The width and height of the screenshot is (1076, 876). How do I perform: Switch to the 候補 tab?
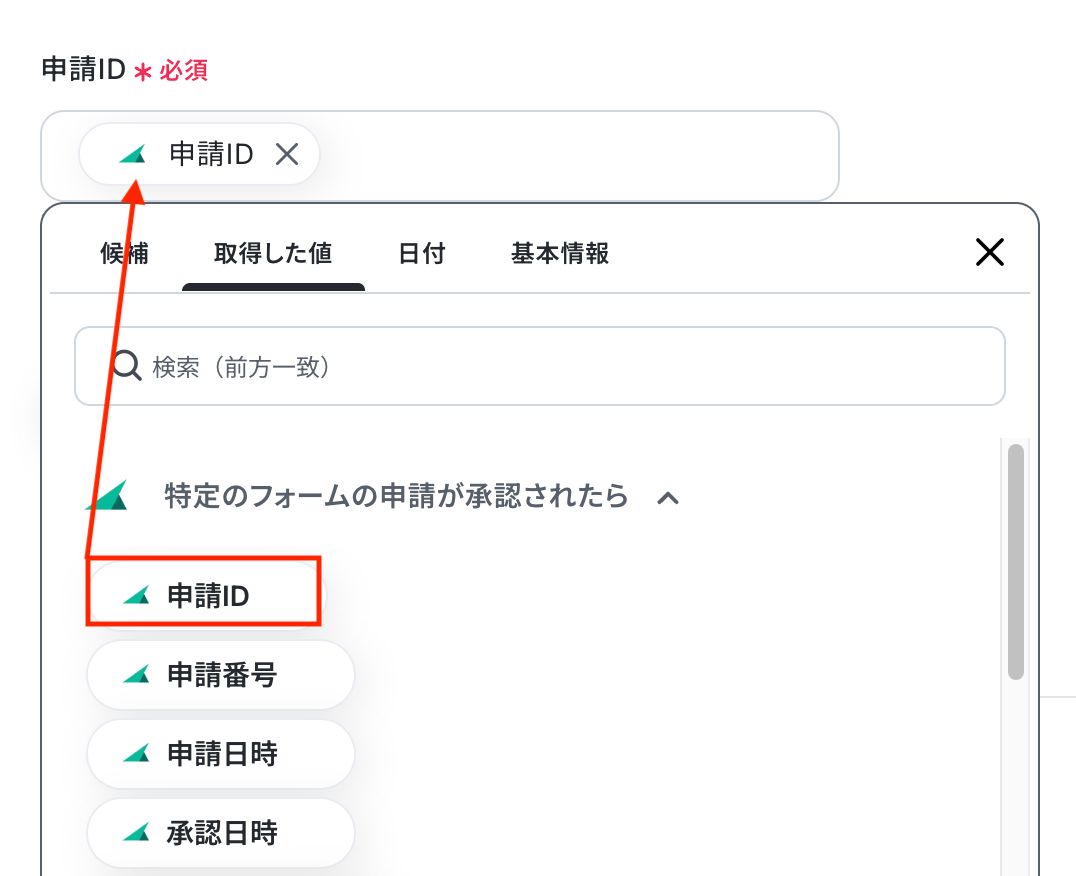pyautogui.click(x=124, y=253)
